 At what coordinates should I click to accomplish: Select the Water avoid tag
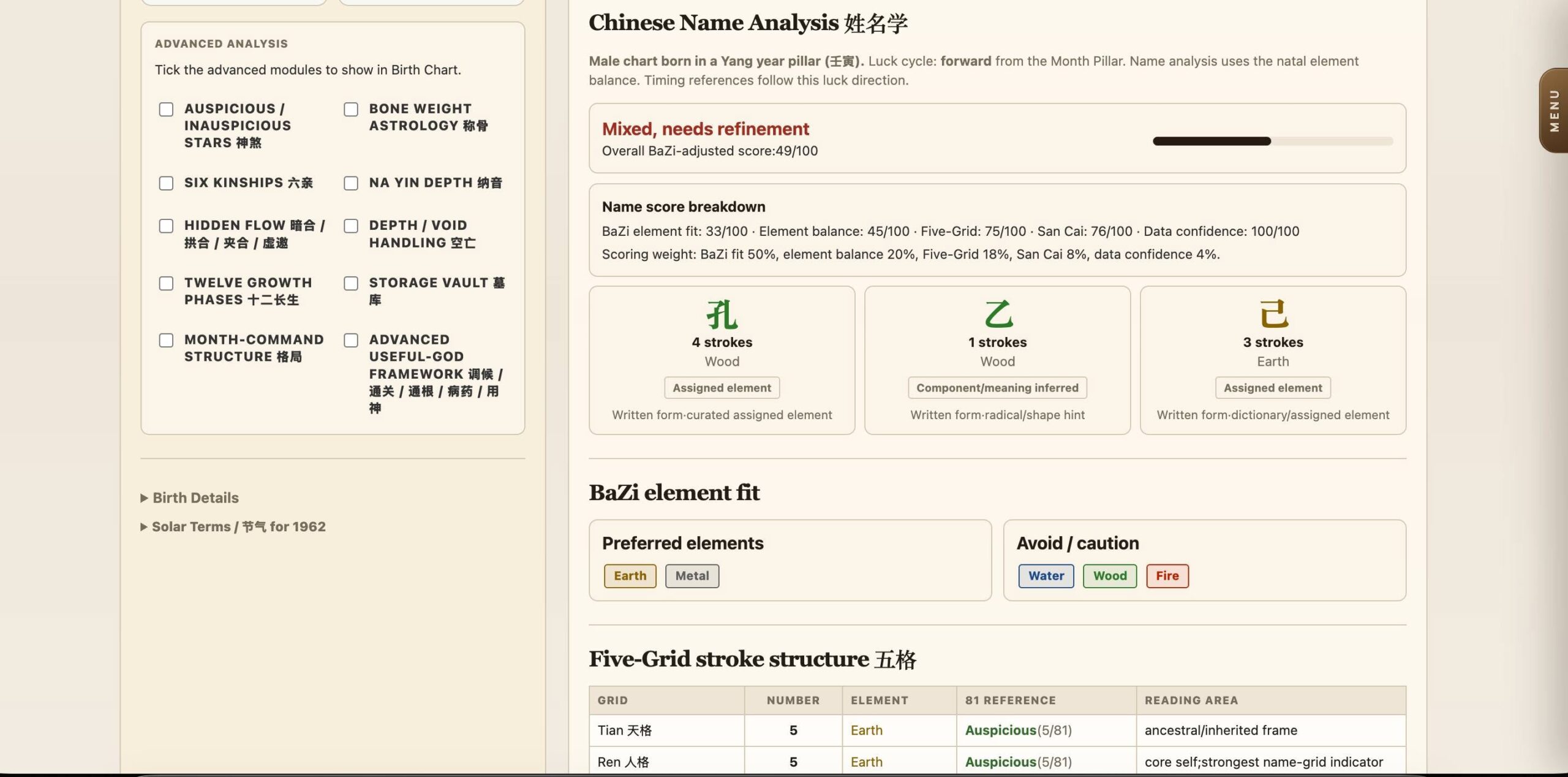point(1046,576)
